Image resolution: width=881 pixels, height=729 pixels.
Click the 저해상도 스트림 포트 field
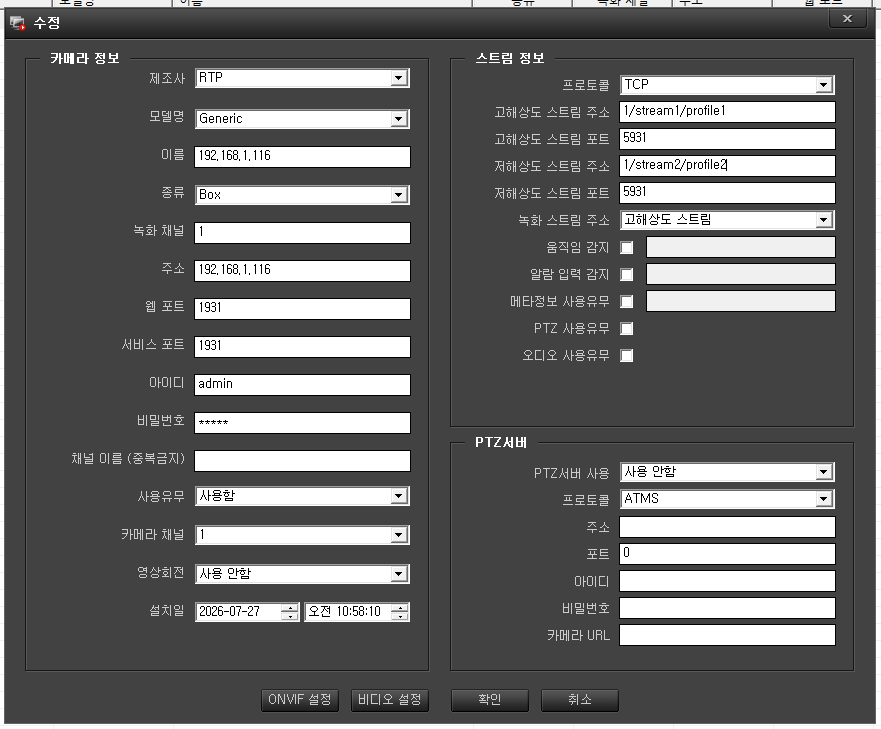[x=727, y=192]
